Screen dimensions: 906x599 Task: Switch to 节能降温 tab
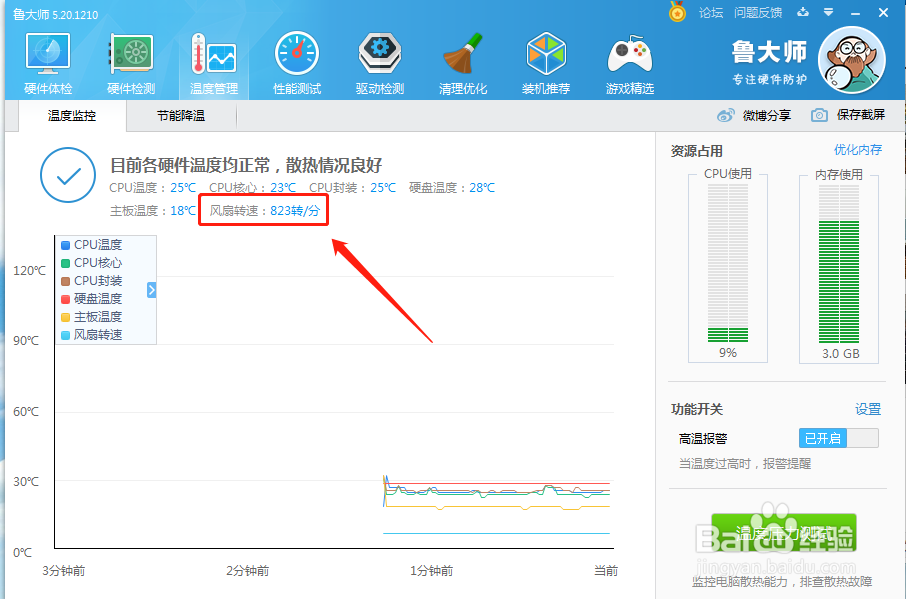pyautogui.click(x=181, y=116)
